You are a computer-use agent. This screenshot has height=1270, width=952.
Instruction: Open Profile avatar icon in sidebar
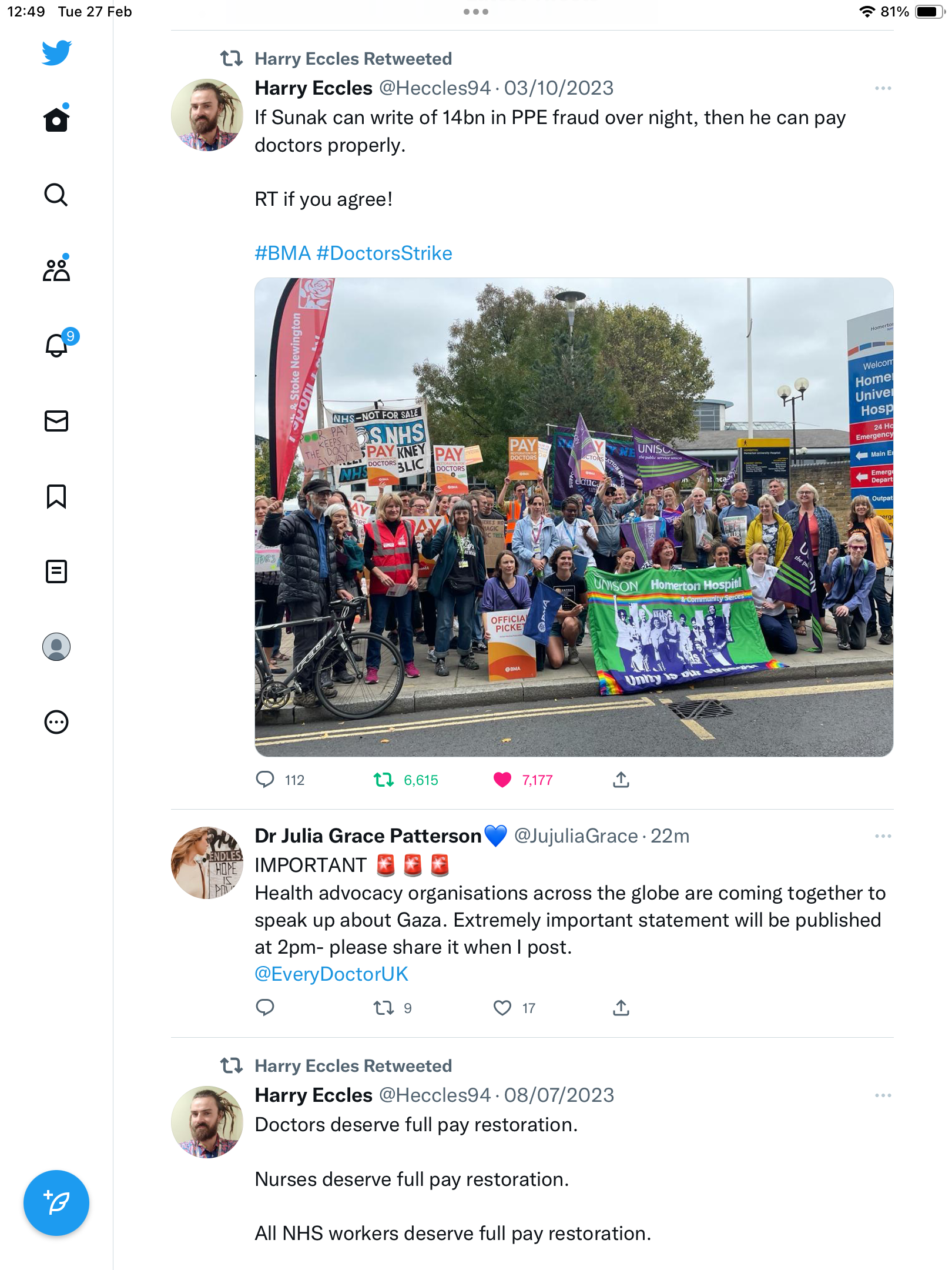click(x=56, y=647)
